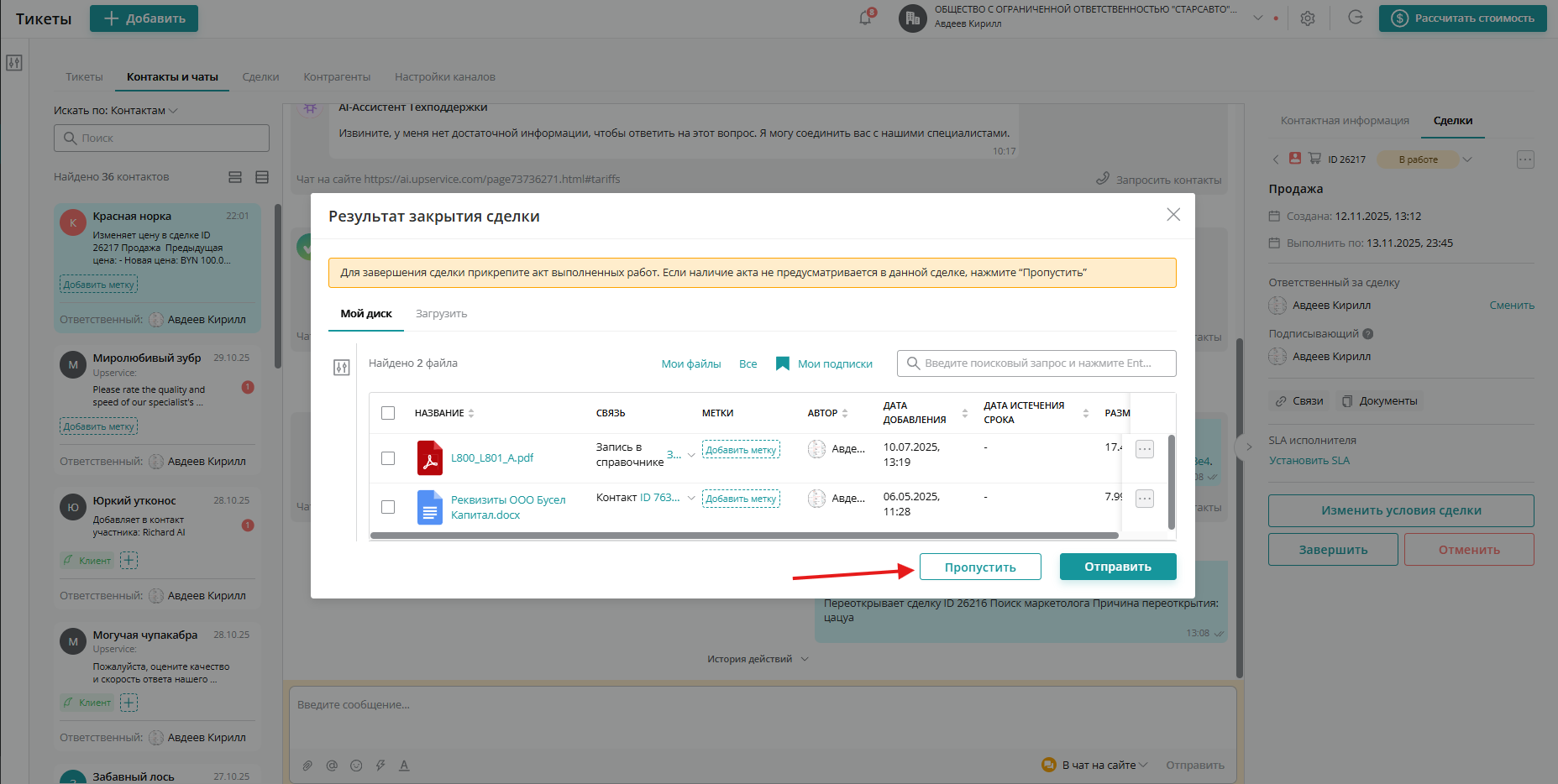Click the company avatar icon in header
Viewport: 1558px width, 784px height.
click(x=913, y=18)
